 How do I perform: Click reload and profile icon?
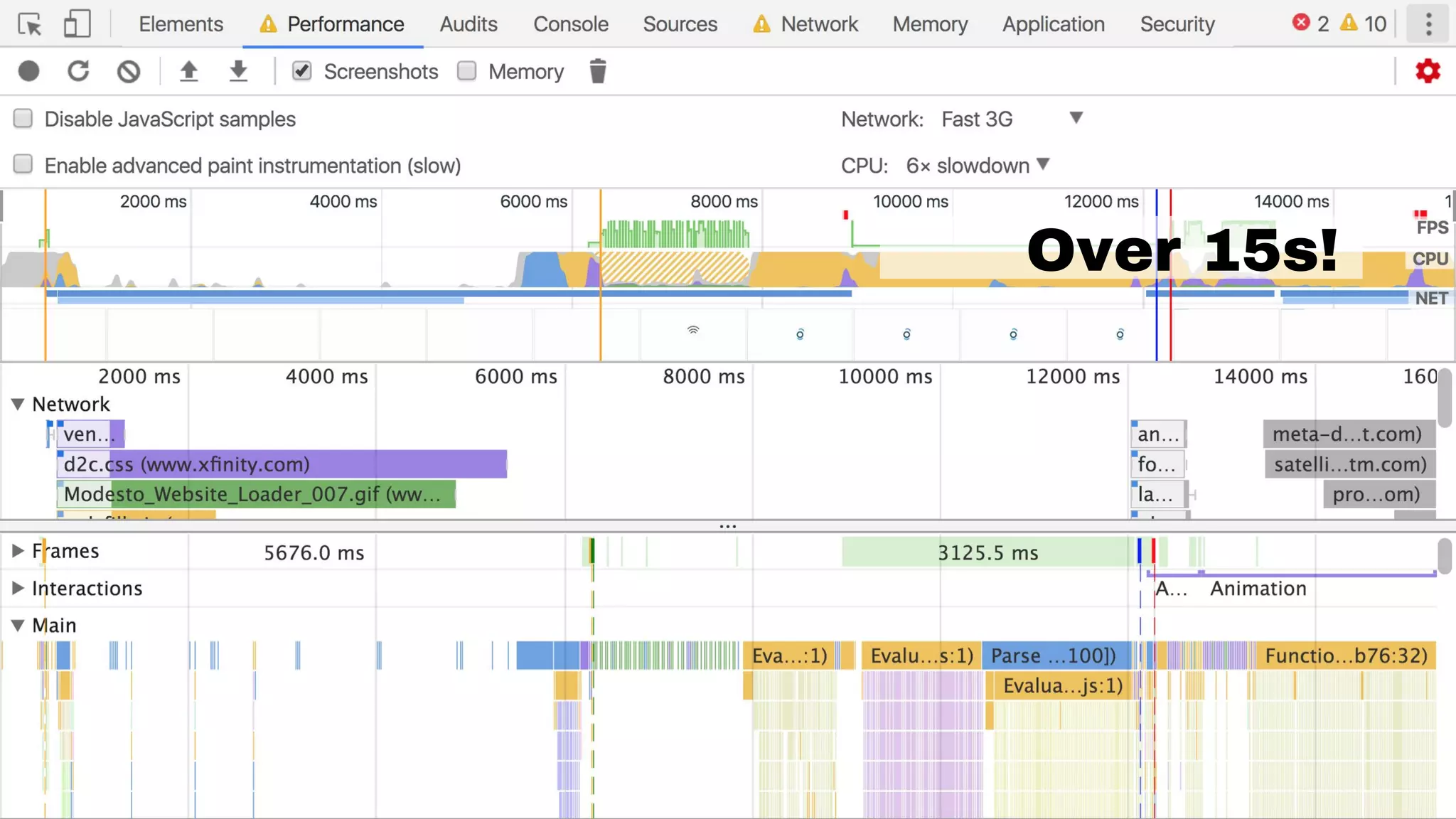pos(78,71)
